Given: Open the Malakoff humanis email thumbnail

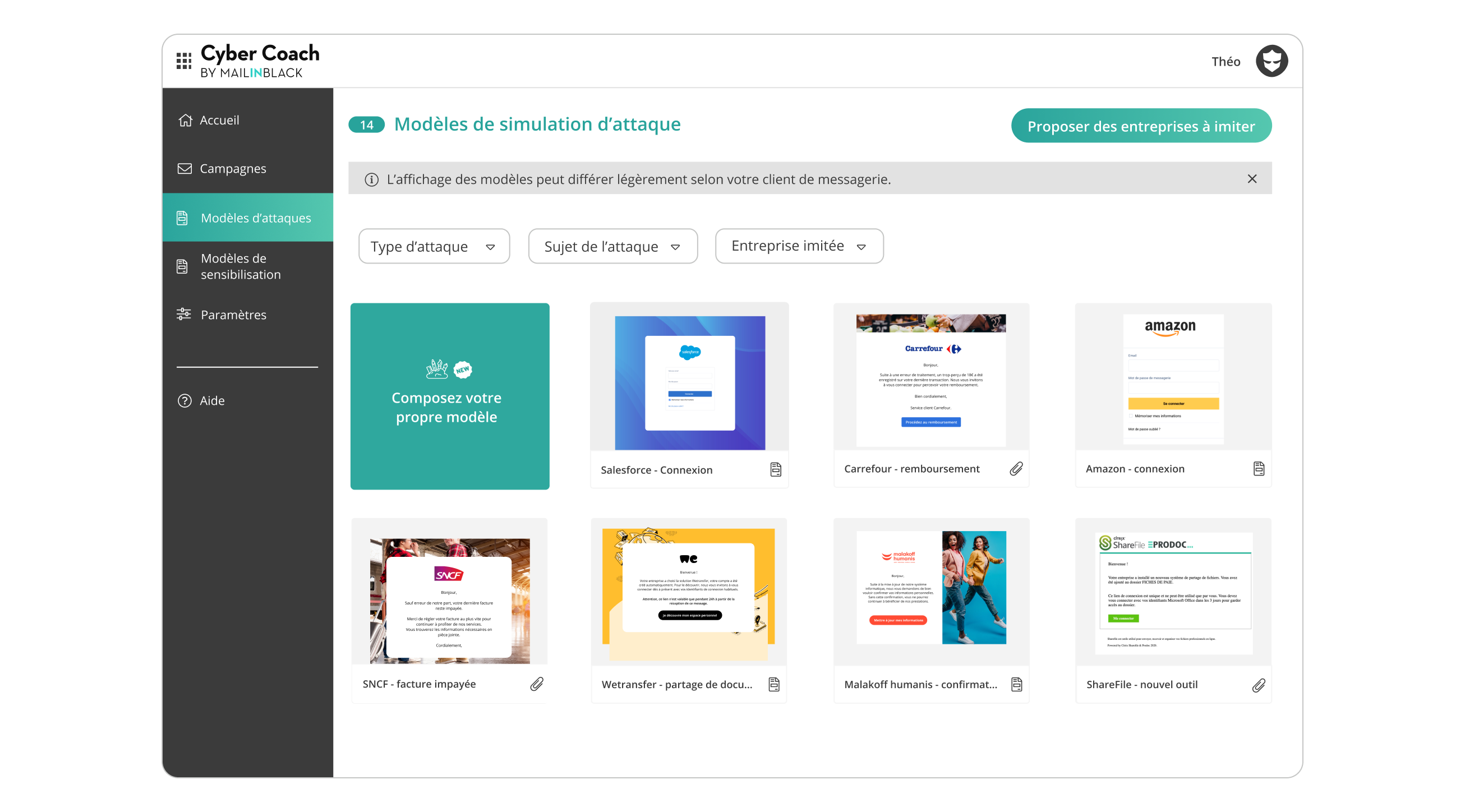Looking at the screenshot, I should click(x=931, y=587).
